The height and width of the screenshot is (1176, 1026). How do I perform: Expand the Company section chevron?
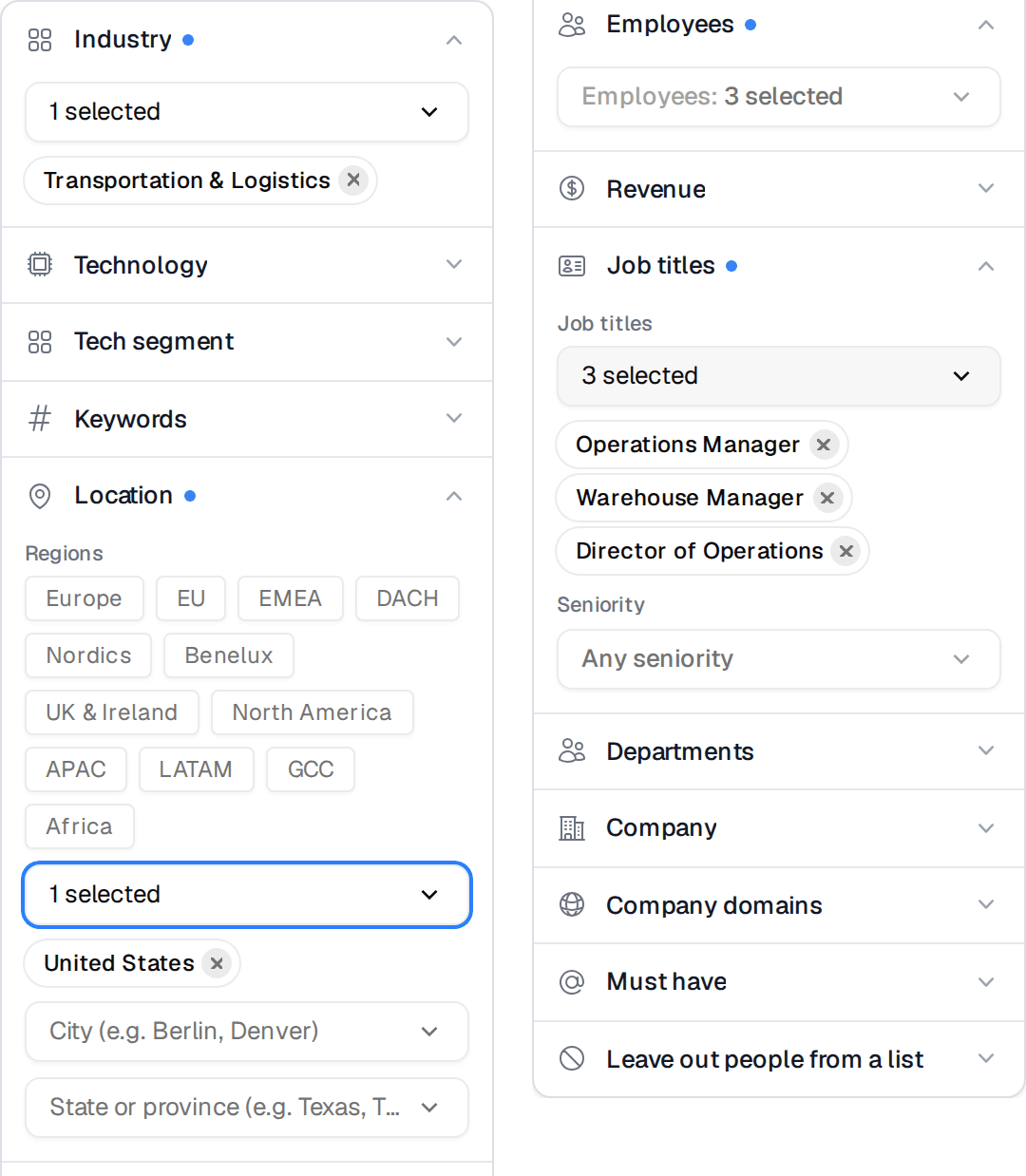click(x=986, y=828)
